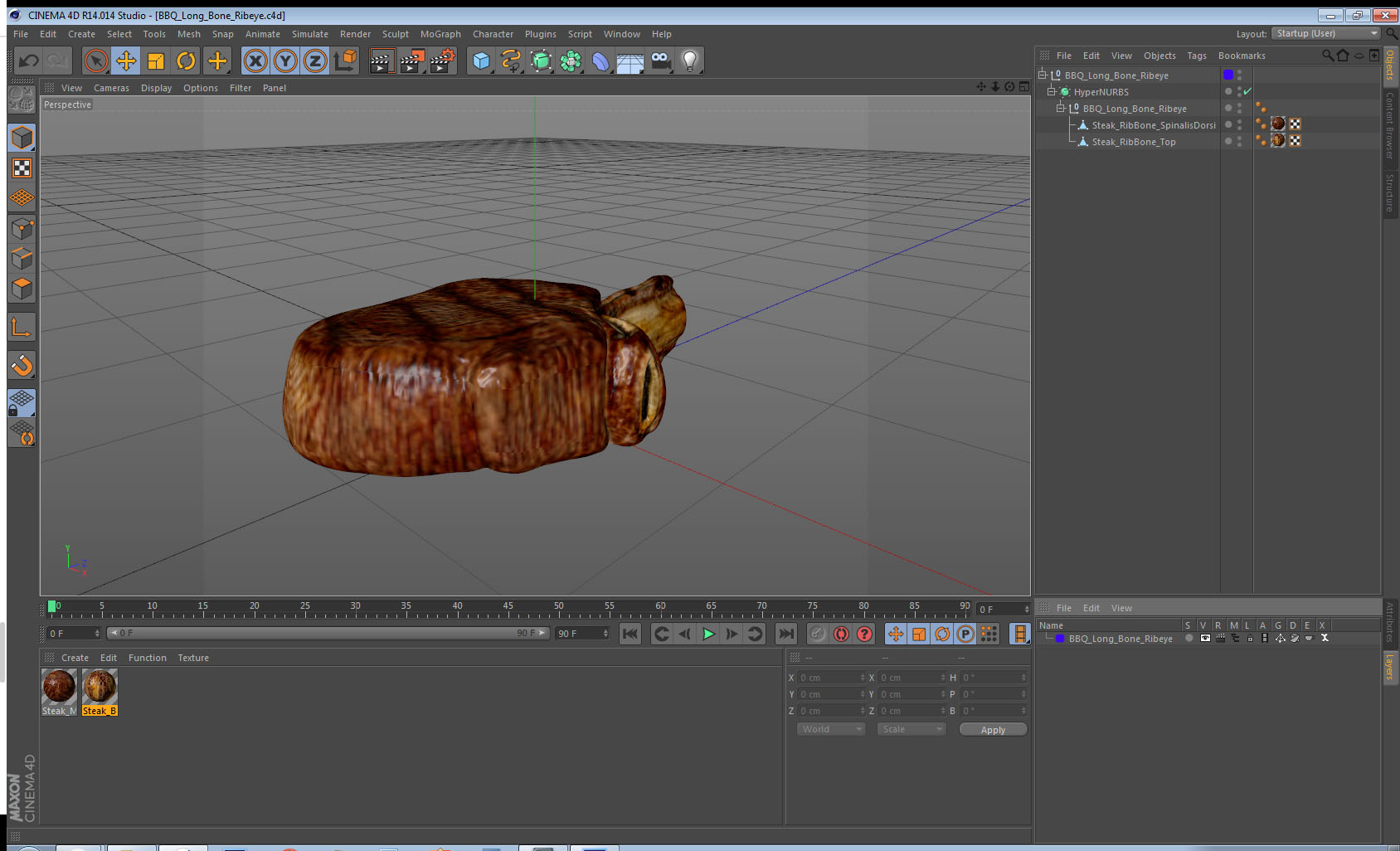Viewport: 1400px width, 851px height.
Task: Activate the Scale tool in top toolbar
Action: (156, 61)
